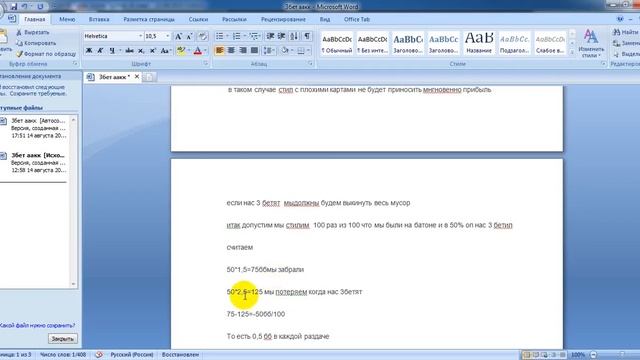Toggle bold formatting (Ж)
This screenshot has height=360, width=640.
coord(89,51)
